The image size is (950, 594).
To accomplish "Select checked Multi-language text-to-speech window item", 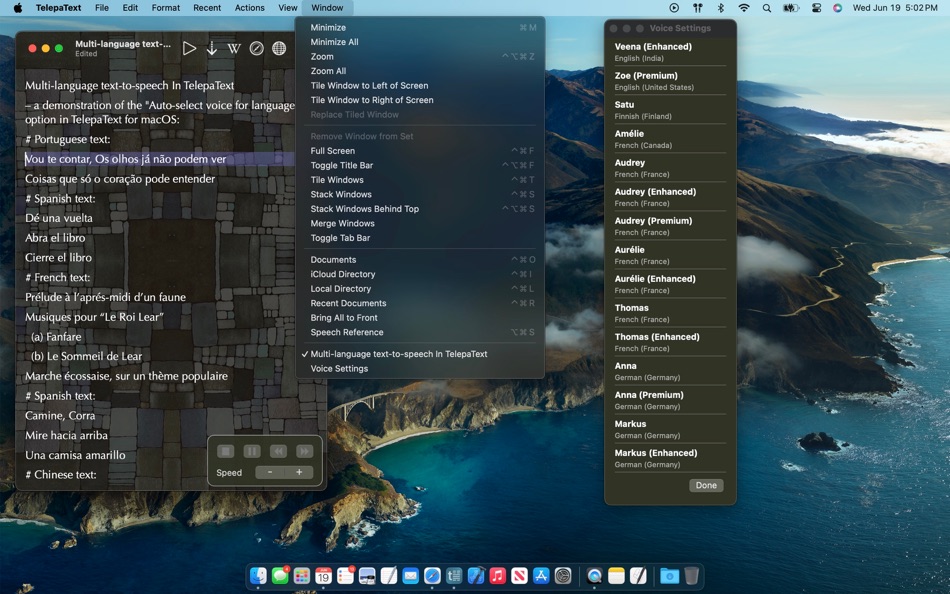I will pos(399,354).
